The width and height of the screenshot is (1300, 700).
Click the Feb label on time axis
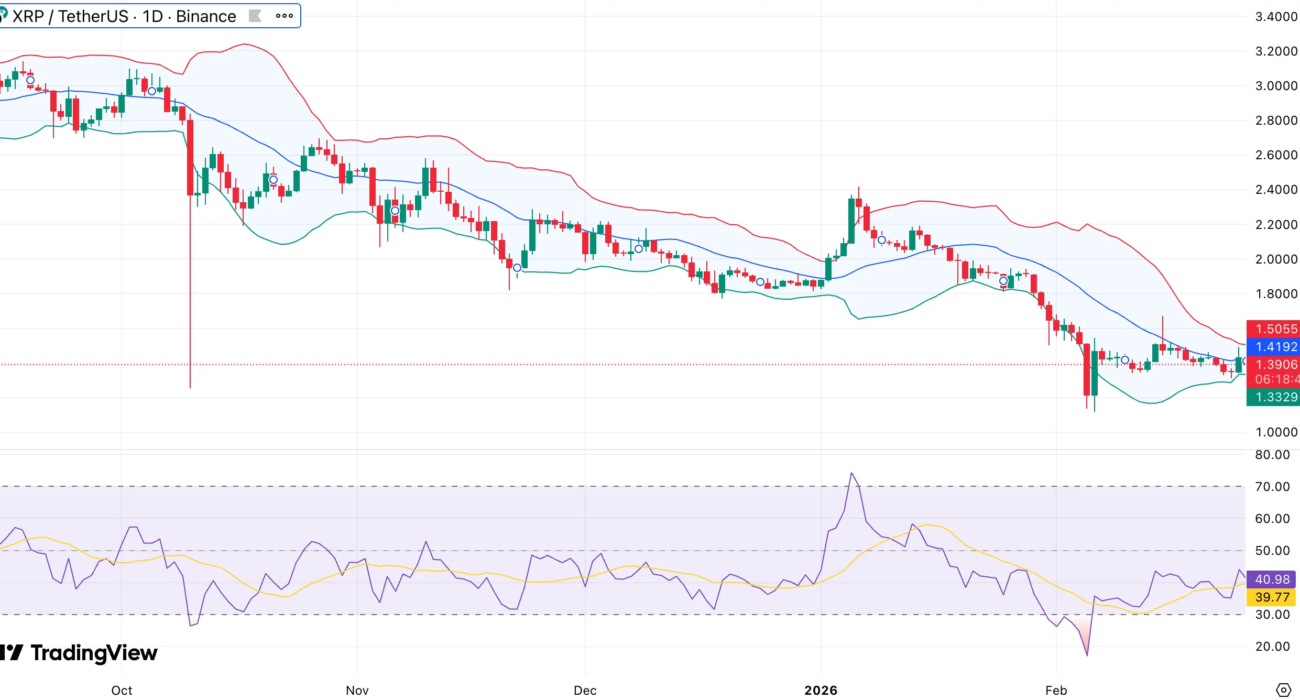[1056, 690]
